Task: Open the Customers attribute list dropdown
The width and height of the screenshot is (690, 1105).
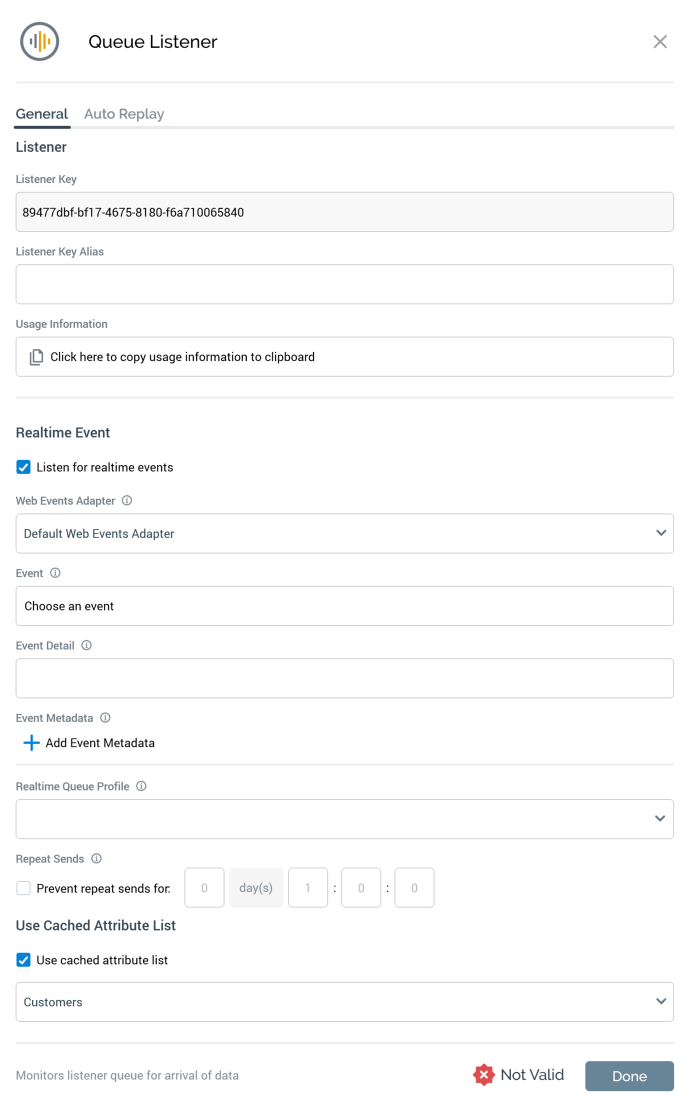Action: point(344,1002)
